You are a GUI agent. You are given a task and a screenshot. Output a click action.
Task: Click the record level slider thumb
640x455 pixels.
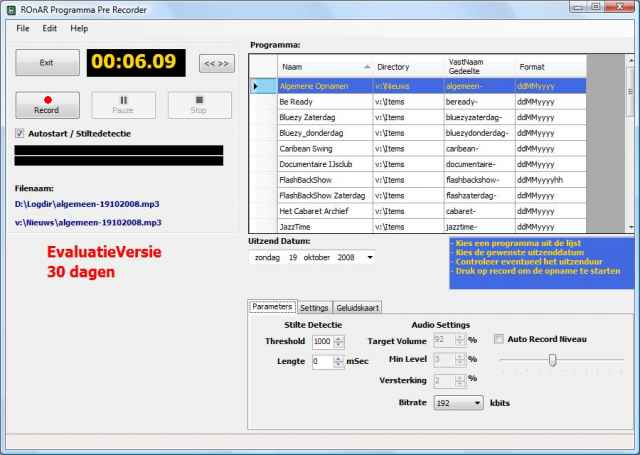pyautogui.click(x=552, y=360)
